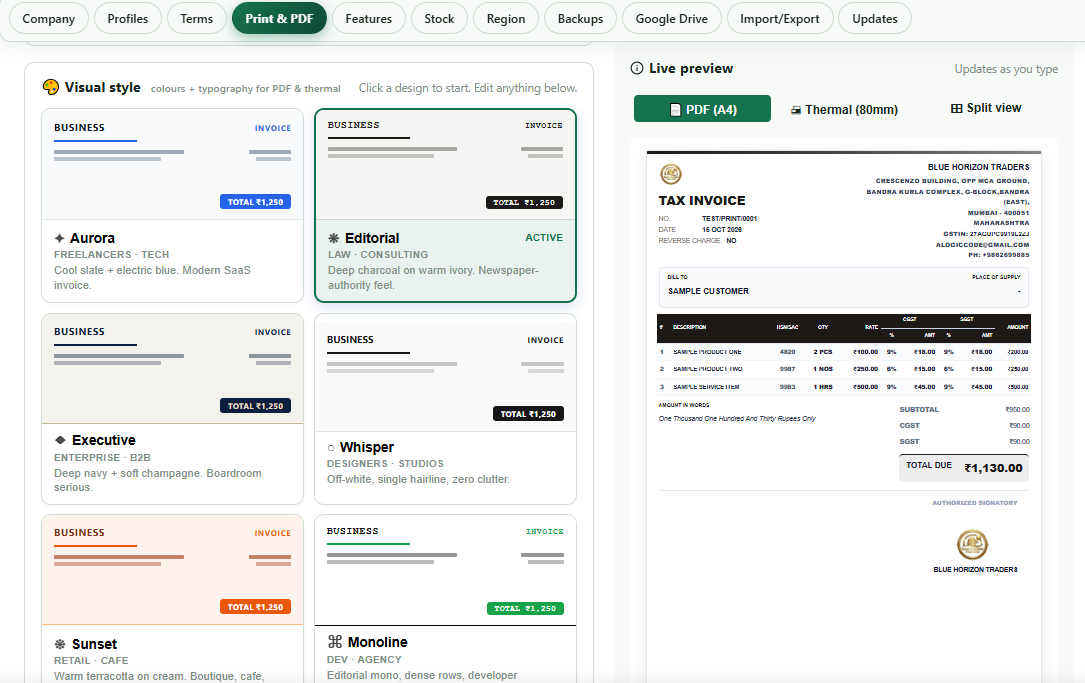Click SAMPLE CUSTOMER in bill-to box
This screenshot has width=1085, height=683.
click(x=708, y=291)
